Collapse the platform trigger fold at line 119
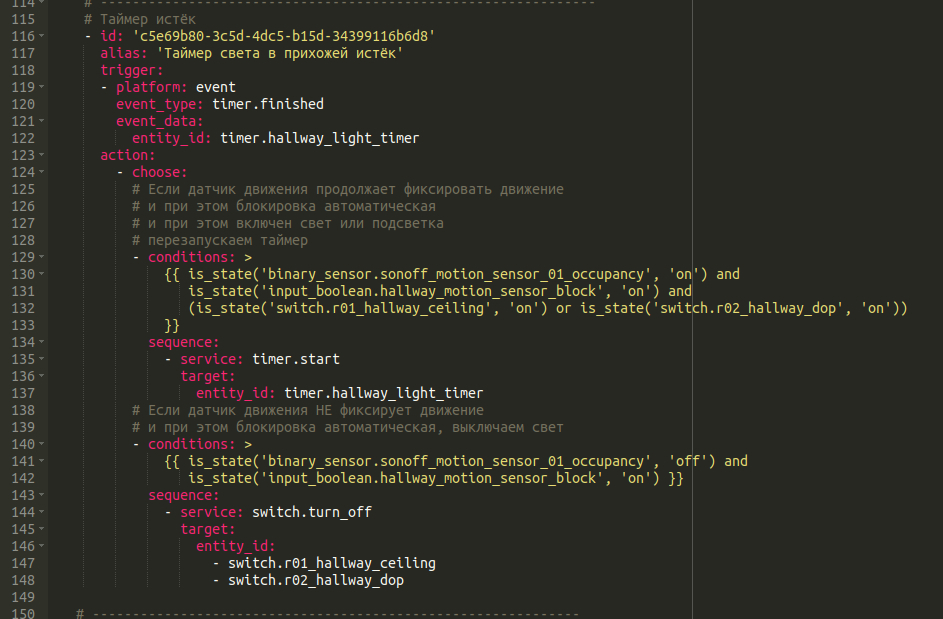 tap(41, 87)
